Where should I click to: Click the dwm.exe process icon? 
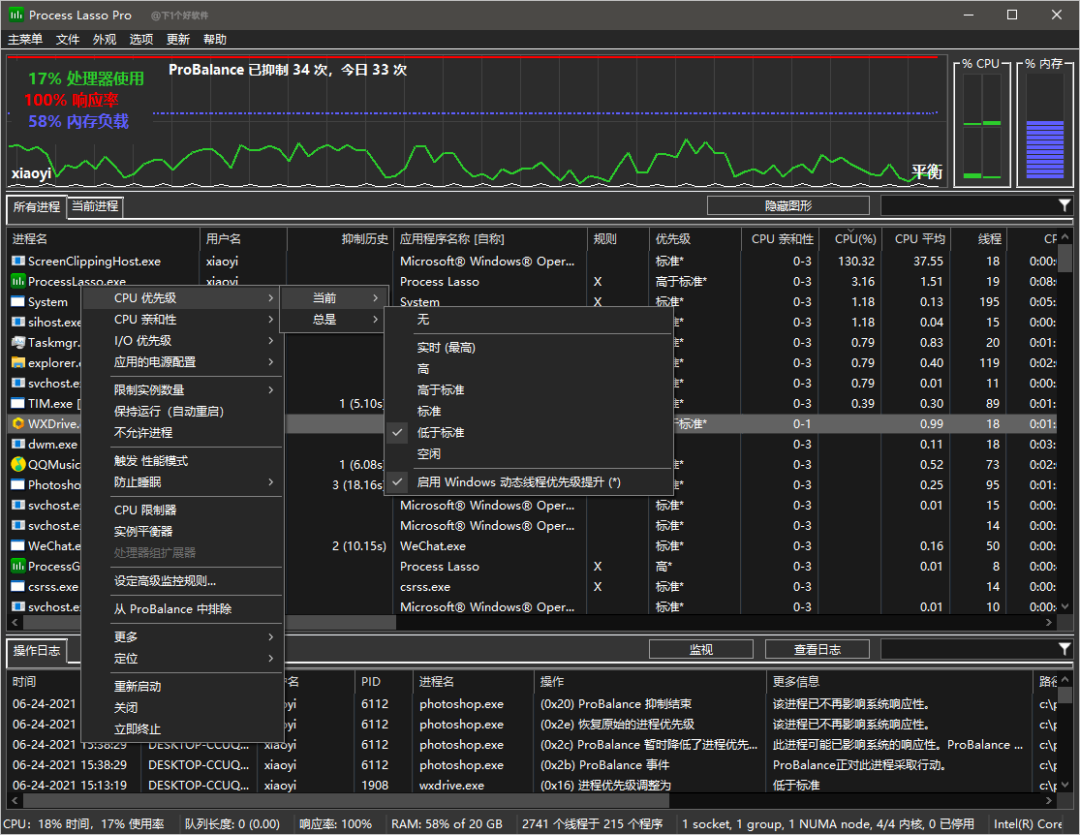click(18, 444)
